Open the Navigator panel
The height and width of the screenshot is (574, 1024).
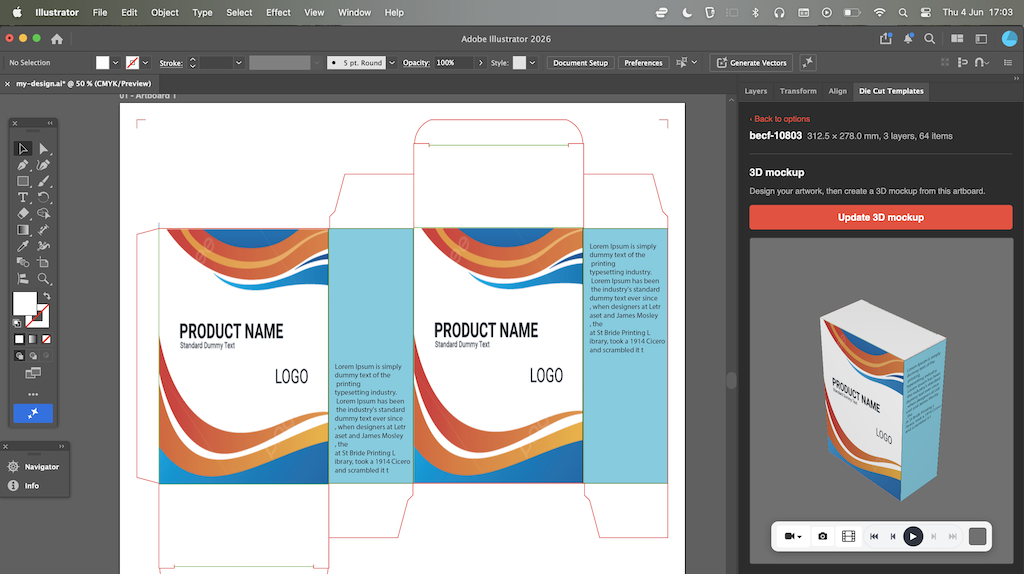click(x=34, y=467)
